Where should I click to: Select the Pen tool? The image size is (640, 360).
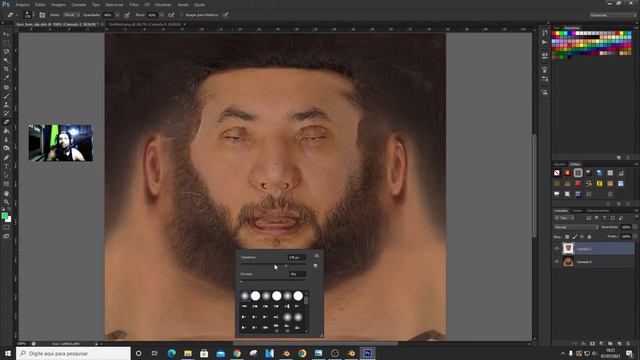point(6,158)
